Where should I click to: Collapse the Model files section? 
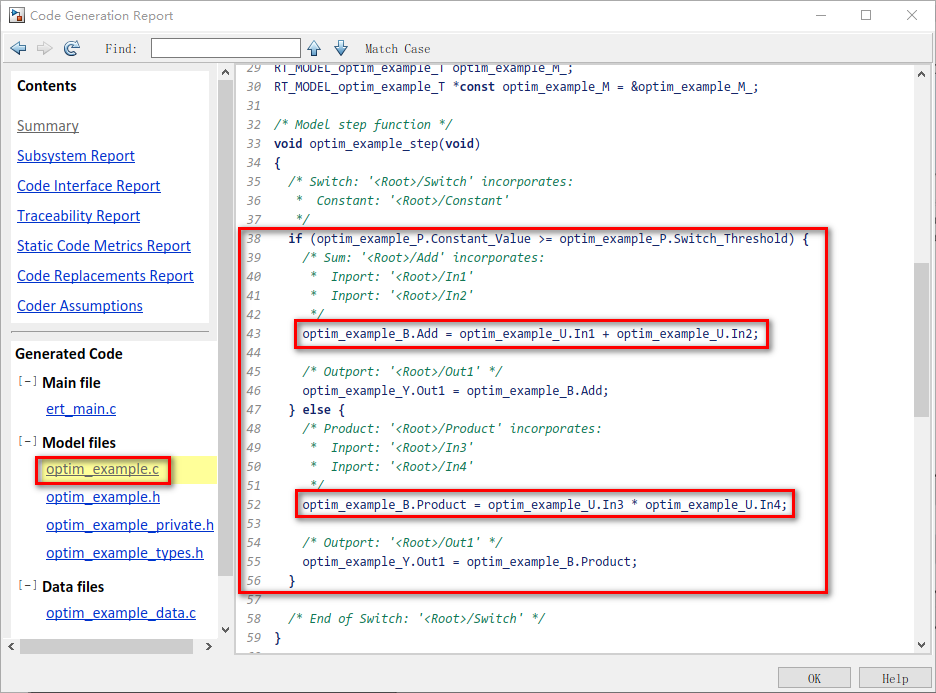(x=27, y=442)
